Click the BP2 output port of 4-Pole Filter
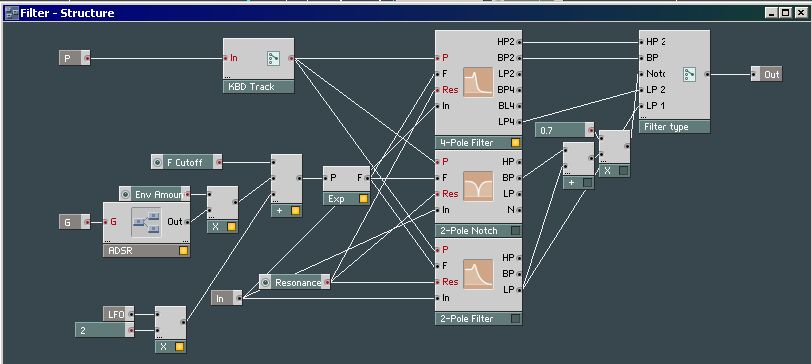This screenshot has width=812, height=364. point(519,58)
